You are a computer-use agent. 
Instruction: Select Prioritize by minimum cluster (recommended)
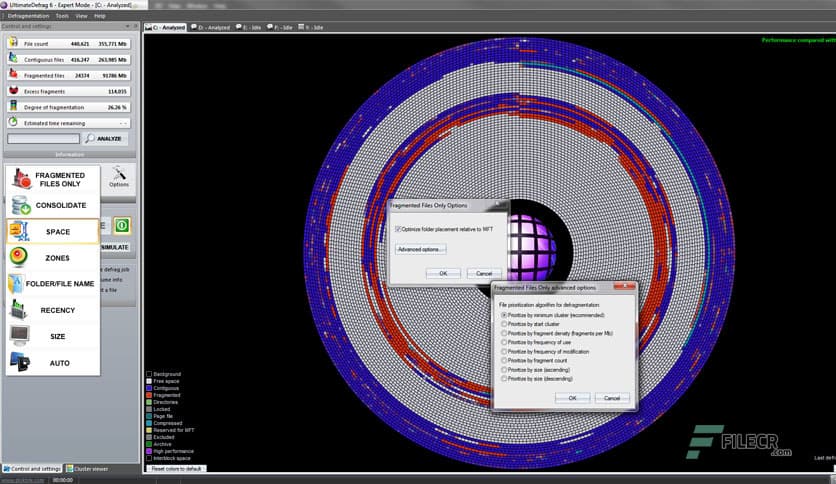tap(504, 315)
